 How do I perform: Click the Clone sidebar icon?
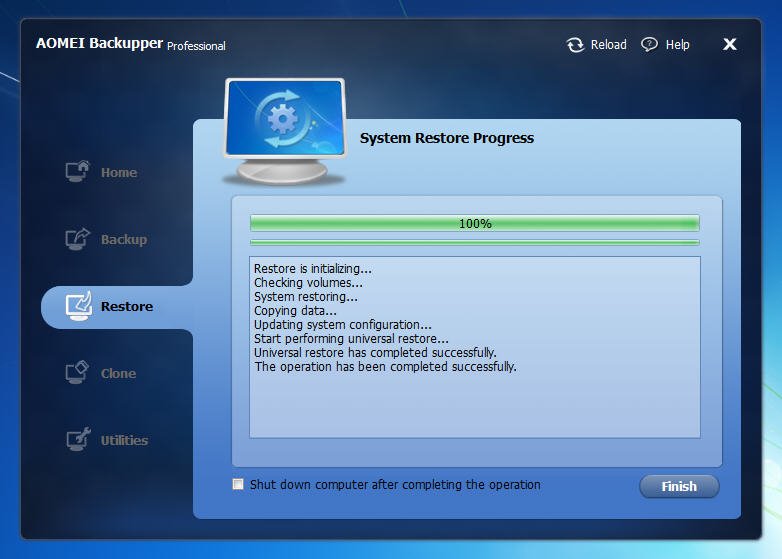[77, 373]
